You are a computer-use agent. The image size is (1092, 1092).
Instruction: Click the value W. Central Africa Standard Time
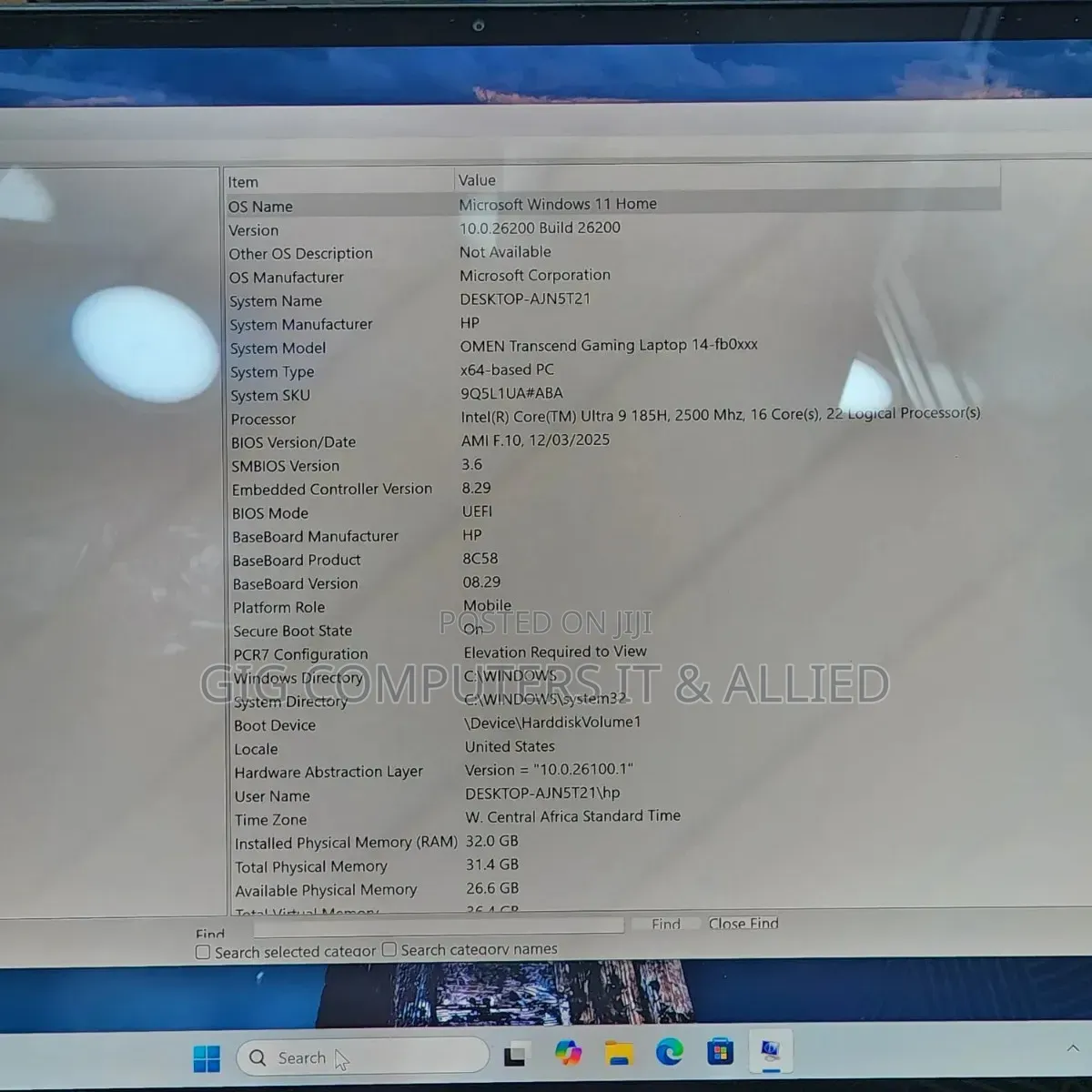(x=572, y=816)
